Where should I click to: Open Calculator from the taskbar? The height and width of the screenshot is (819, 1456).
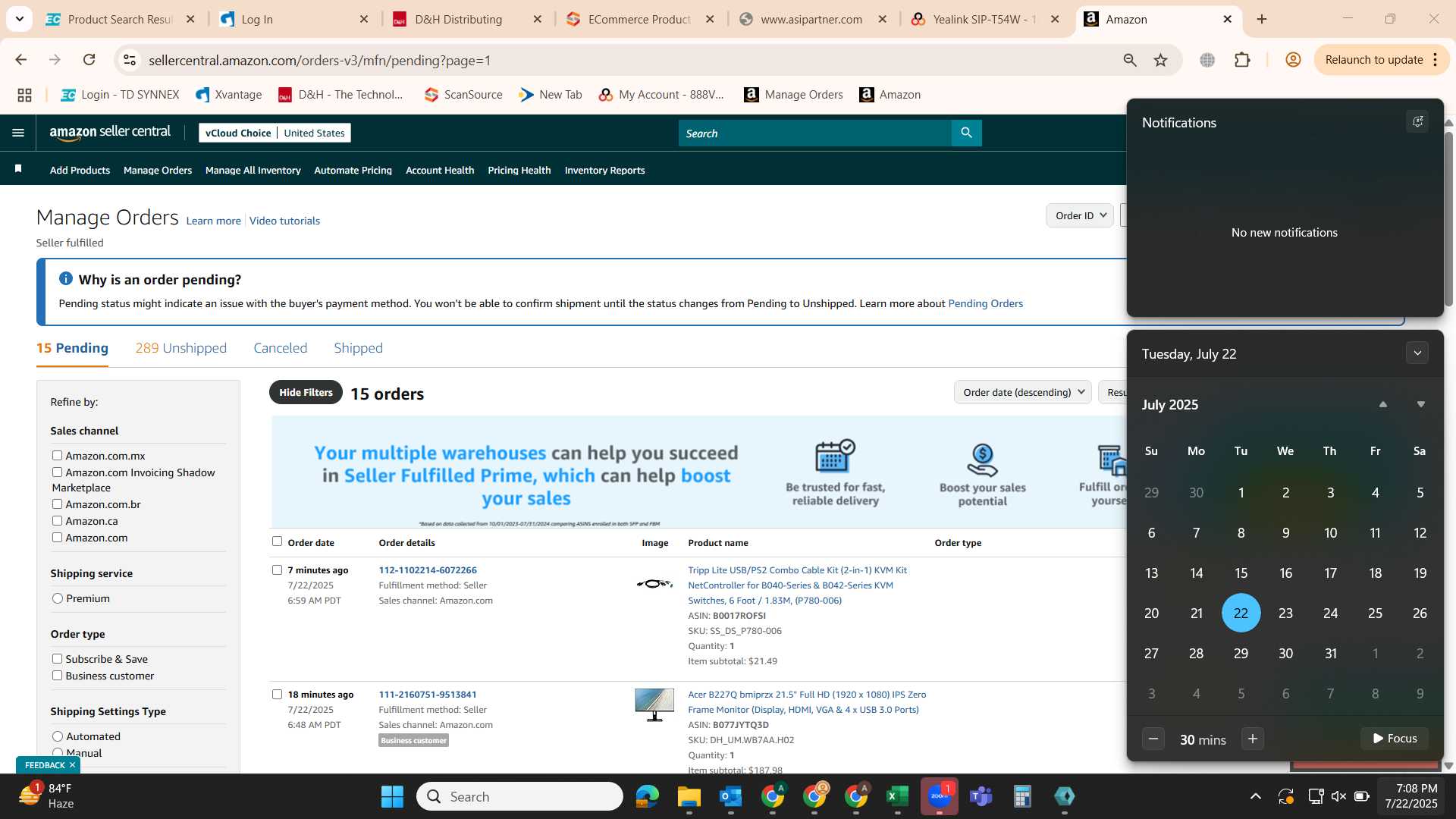tap(1022, 796)
